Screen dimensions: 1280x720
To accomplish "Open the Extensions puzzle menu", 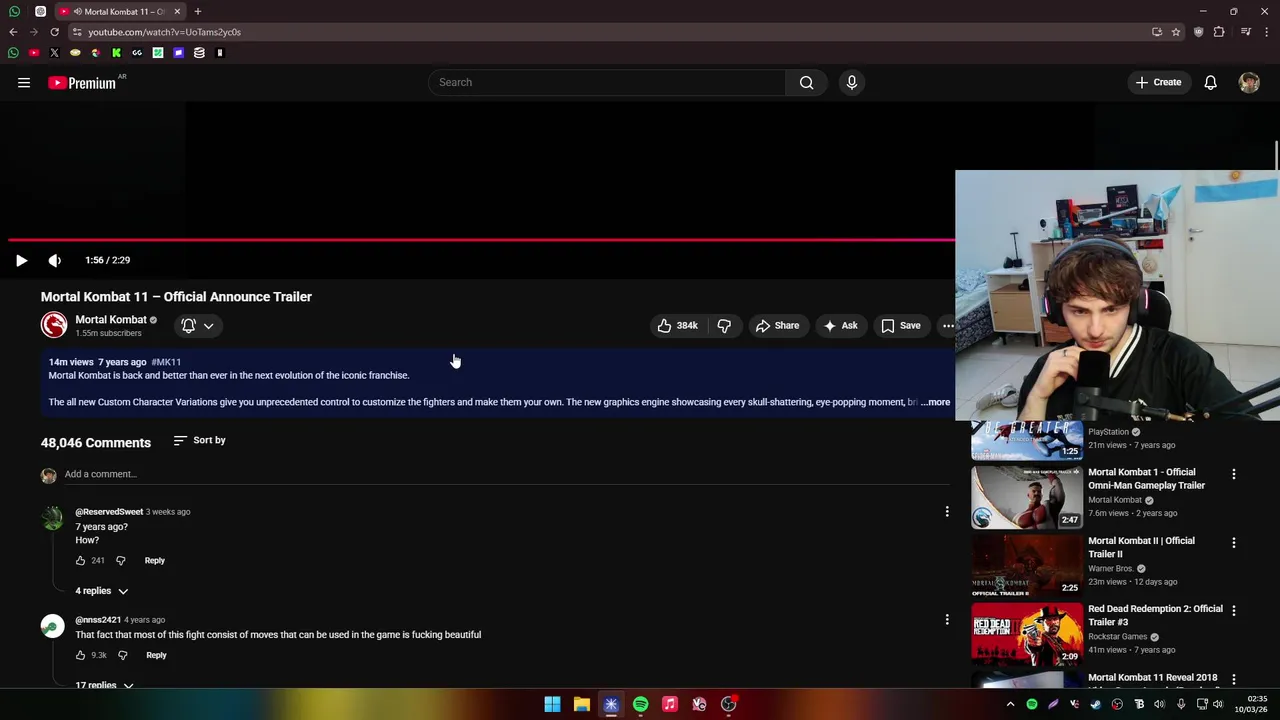I will coord(1219,32).
